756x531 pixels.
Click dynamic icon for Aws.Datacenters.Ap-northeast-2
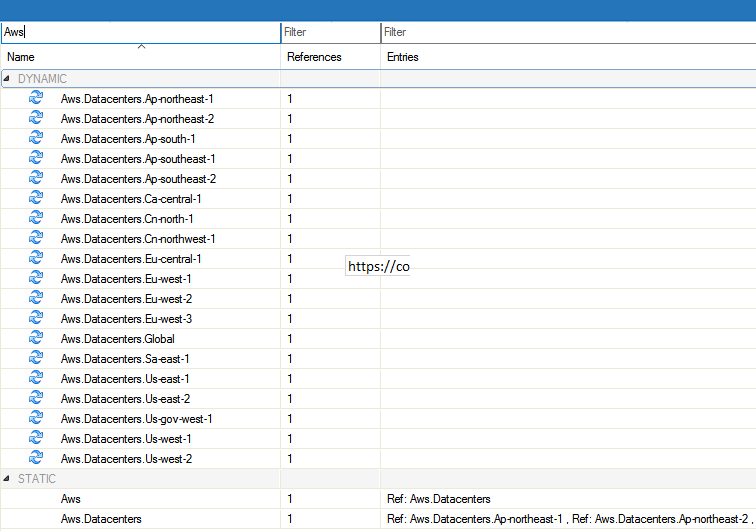point(36,118)
